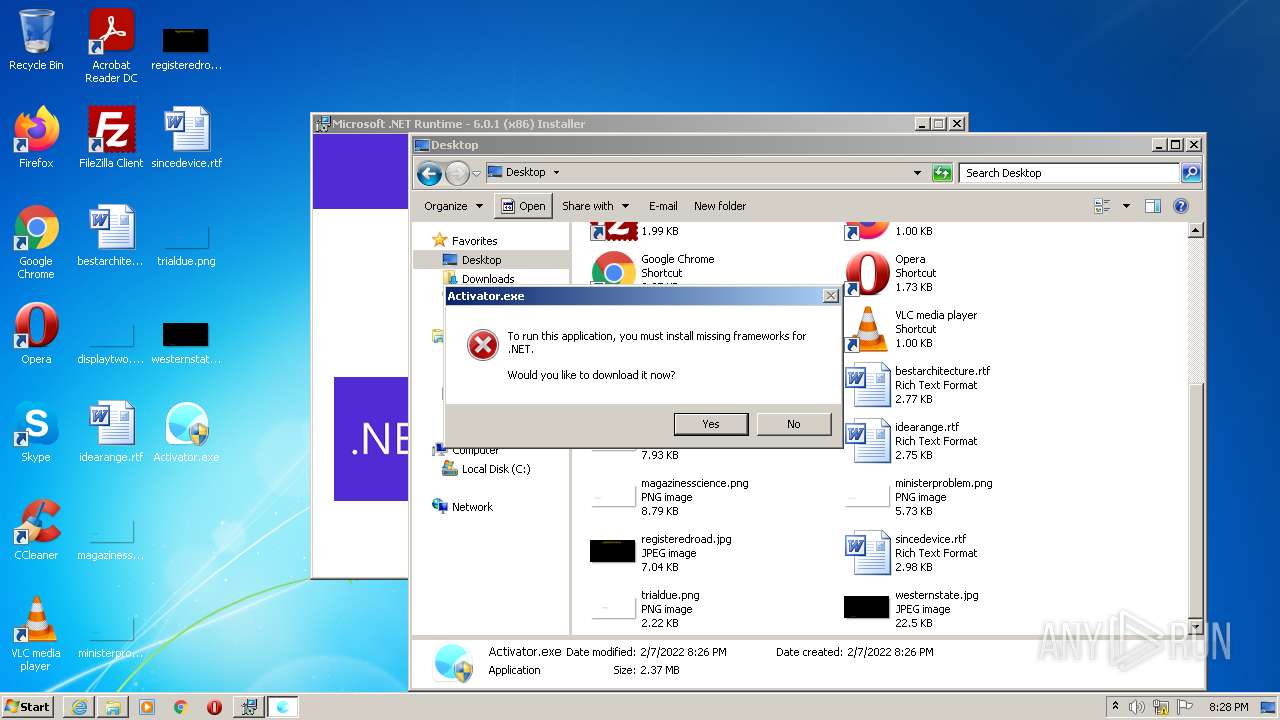This screenshot has height=720, width=1280.
Task: Show hidden system tray icons
Action: (1116, 706)
